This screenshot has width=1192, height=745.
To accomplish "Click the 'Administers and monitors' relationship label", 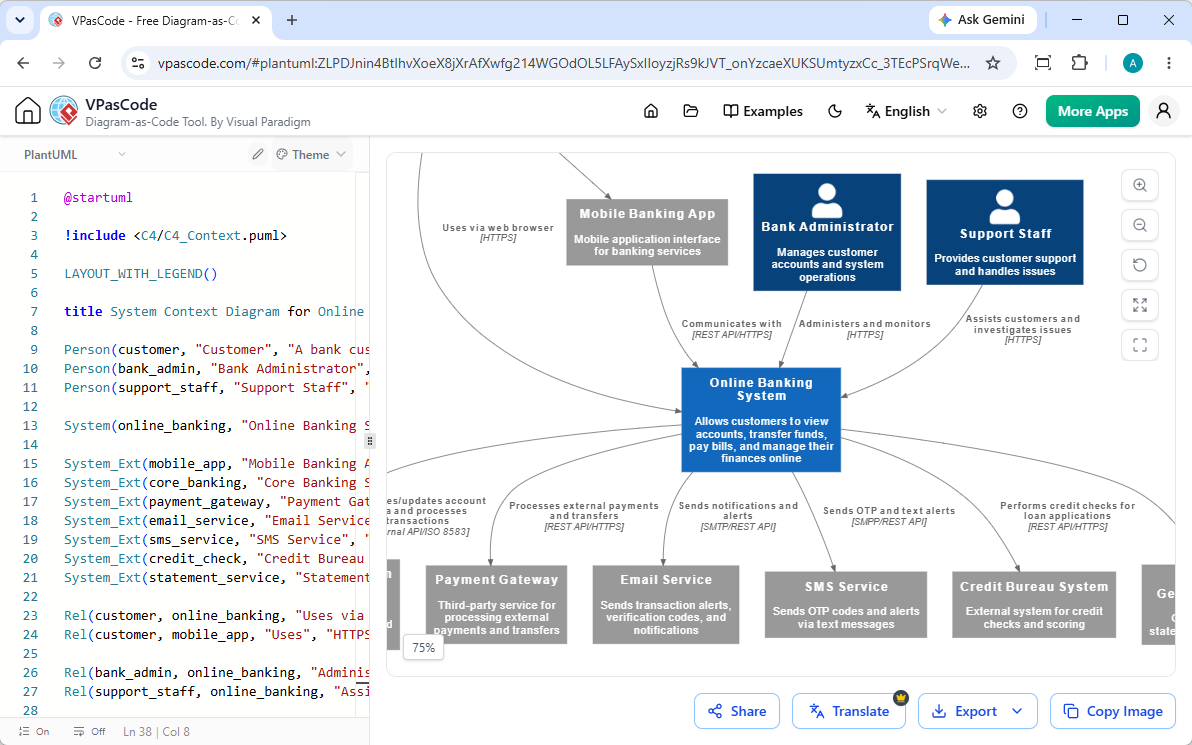I will 864,324.
